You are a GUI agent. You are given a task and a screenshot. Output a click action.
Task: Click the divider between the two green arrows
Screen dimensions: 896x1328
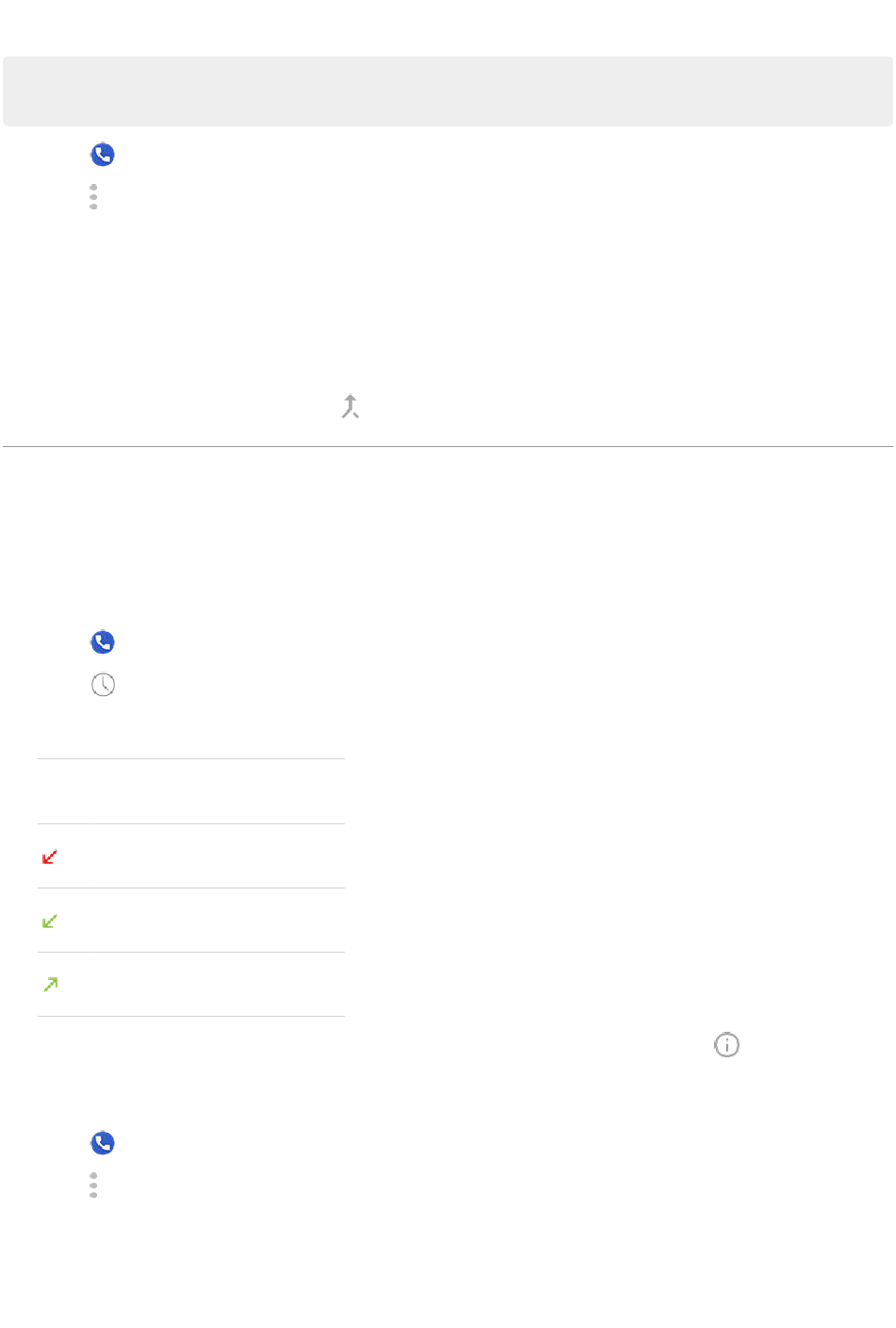tap(191, 953)
